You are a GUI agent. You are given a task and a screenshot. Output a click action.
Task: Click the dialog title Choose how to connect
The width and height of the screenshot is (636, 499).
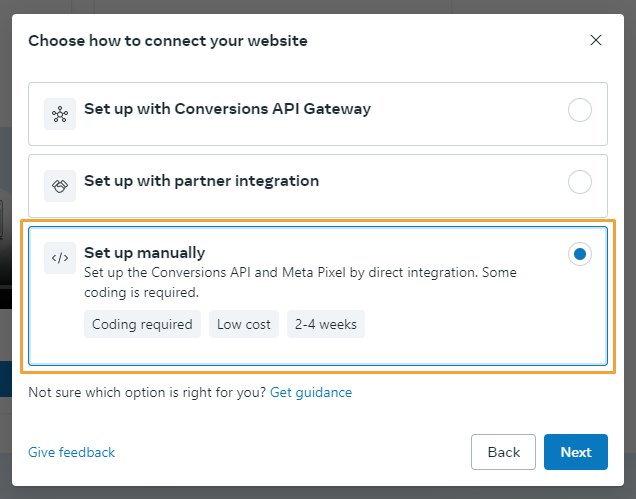(168, 41)
